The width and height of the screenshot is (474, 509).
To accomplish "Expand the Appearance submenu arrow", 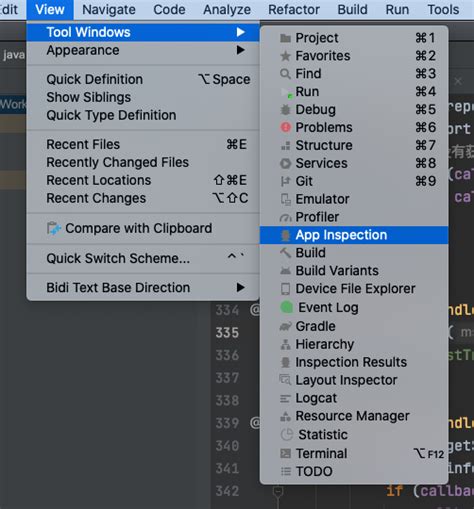I will click(241, 50).
